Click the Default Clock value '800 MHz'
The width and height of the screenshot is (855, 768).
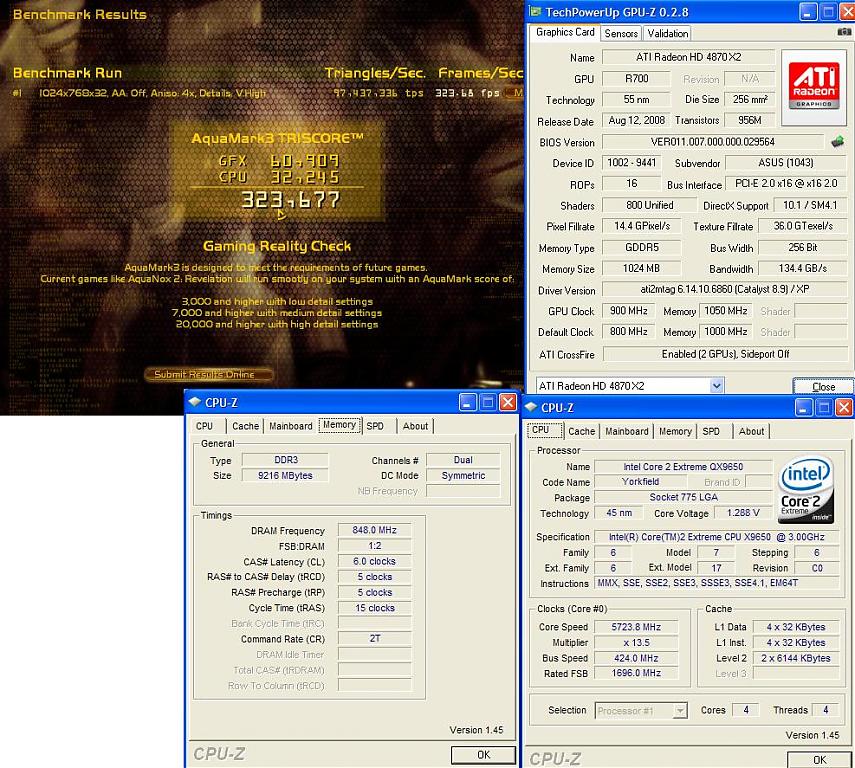tap(628, 332)
